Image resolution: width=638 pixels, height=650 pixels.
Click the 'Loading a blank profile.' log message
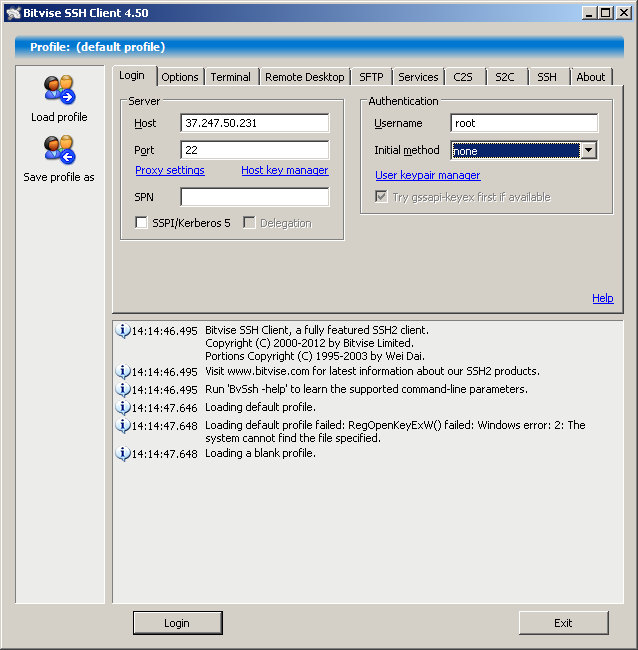pos(260,454)
